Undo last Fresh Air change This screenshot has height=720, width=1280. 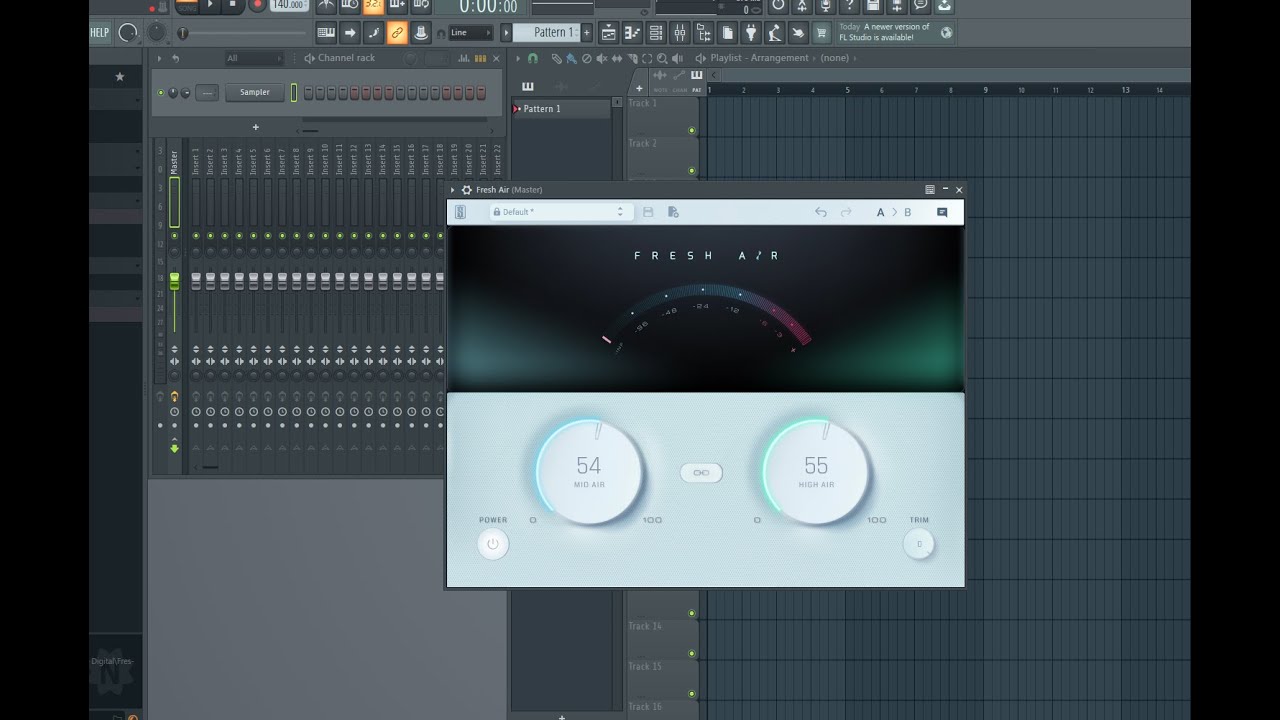pyautogui.click(x=821, y=212)
